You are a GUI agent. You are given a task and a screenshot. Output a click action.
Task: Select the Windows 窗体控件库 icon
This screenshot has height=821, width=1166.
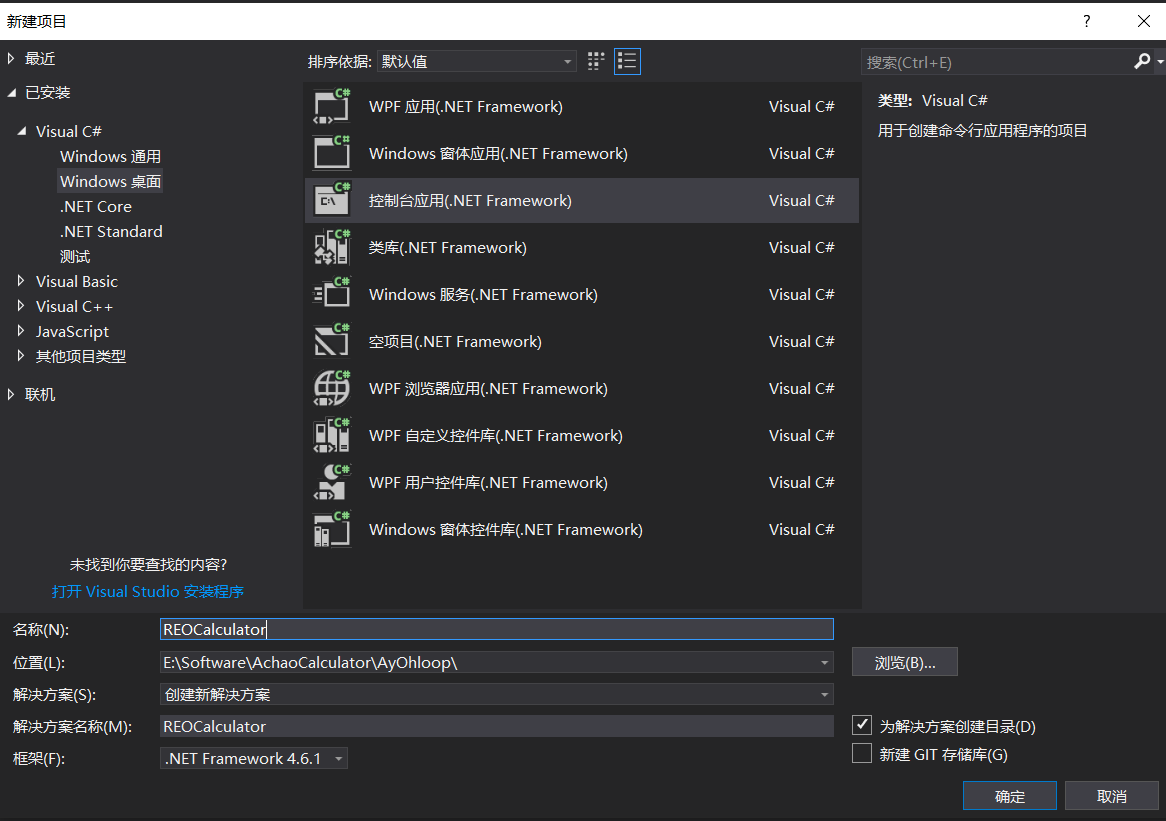pos(332,529)
